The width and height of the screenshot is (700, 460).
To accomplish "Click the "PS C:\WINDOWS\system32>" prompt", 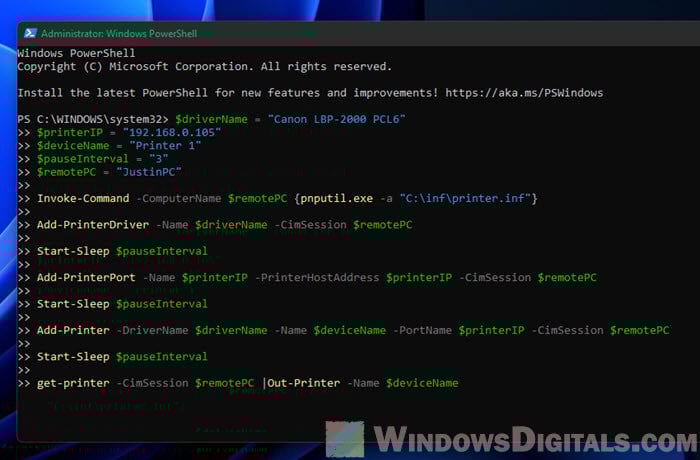I will [x=93, y=119].
